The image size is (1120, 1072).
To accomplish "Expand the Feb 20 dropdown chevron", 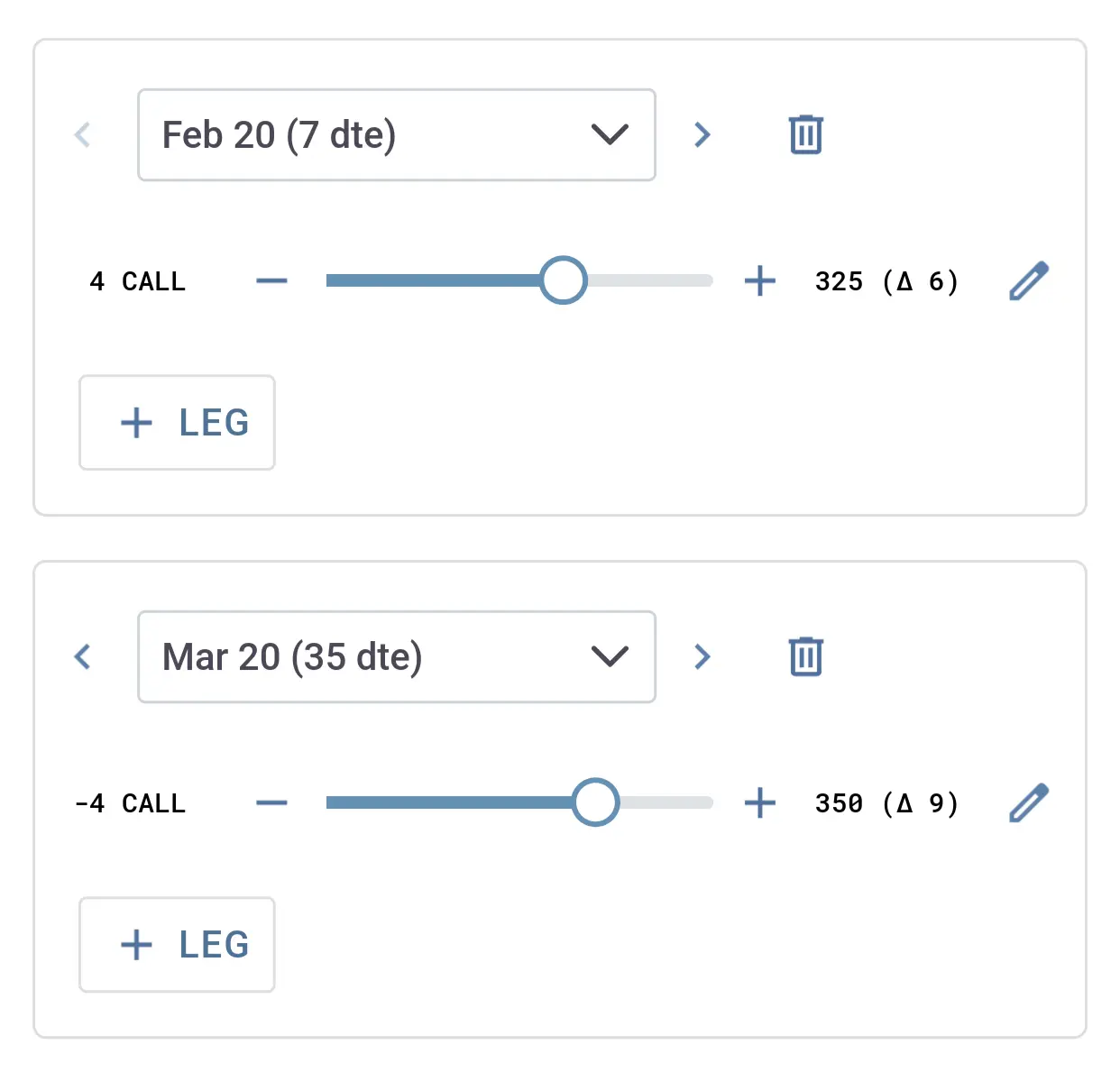I will 609,134.
